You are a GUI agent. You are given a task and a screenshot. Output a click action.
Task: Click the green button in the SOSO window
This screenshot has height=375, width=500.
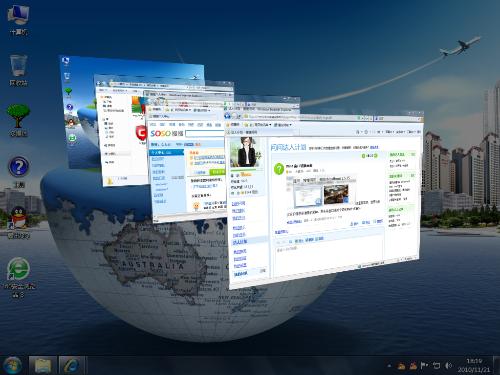point(217,172)
